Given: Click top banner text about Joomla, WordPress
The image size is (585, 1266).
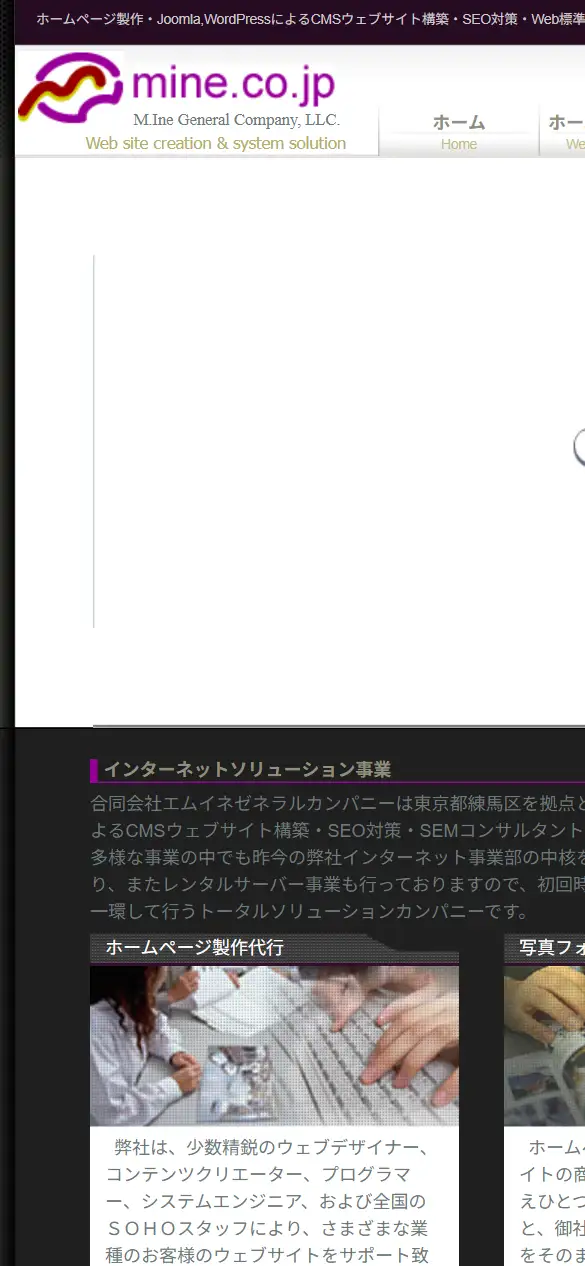Looking at the screenshot, I should click(x=310, y=19).
